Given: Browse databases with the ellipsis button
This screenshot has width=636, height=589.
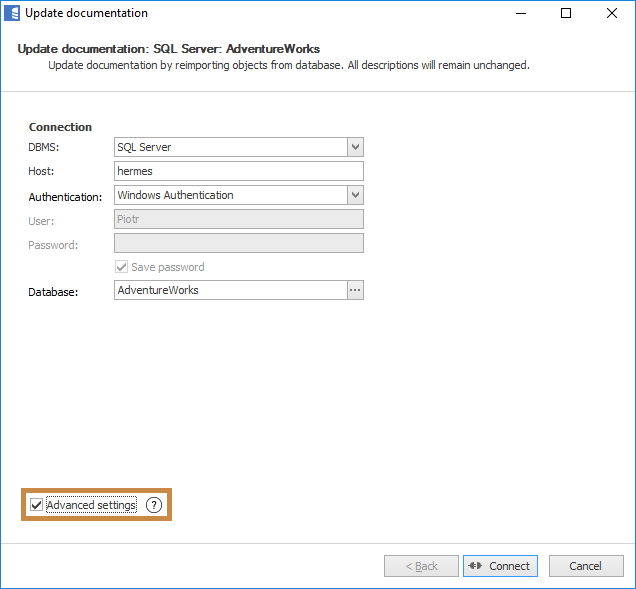Looking at the screenshot, I should coord(355,290).
